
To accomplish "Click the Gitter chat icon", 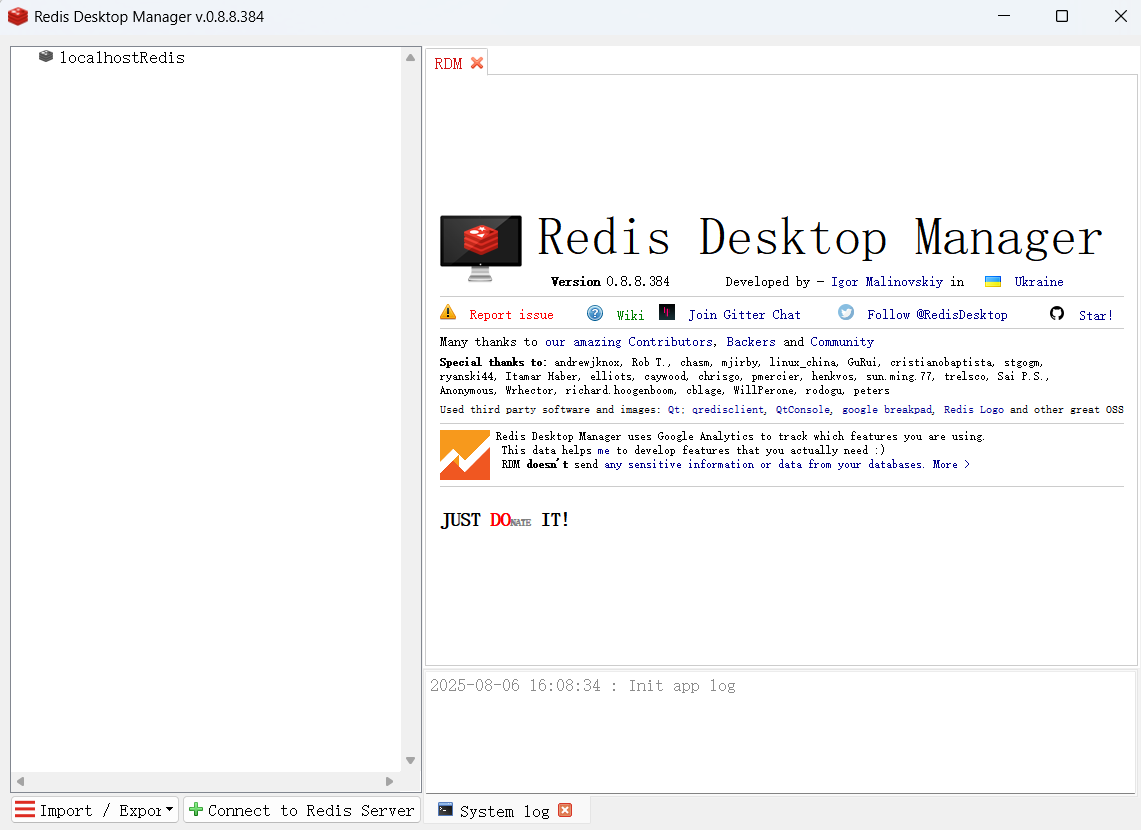I will (667, 313).
